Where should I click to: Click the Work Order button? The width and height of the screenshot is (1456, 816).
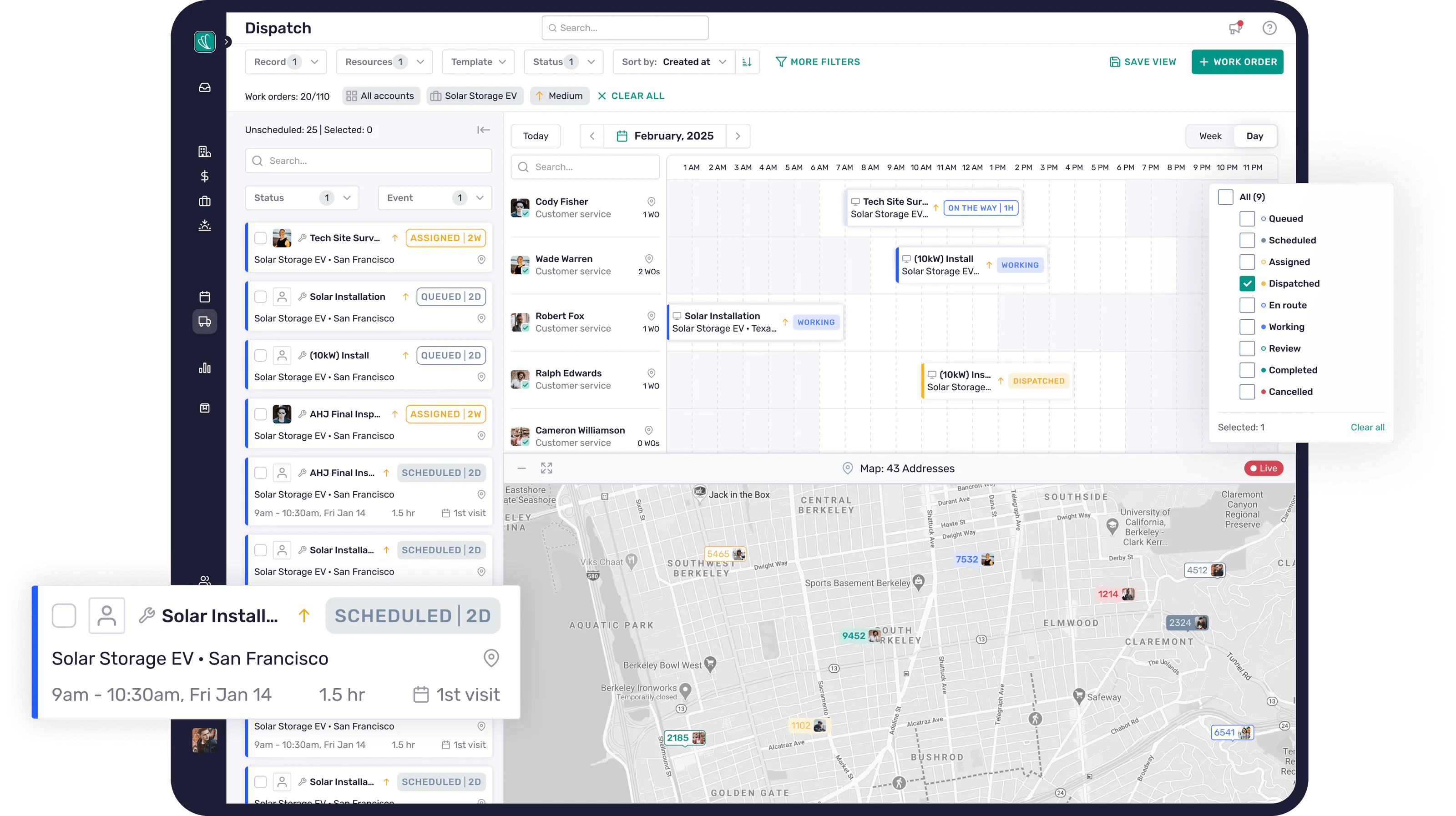coord(1237,62)
